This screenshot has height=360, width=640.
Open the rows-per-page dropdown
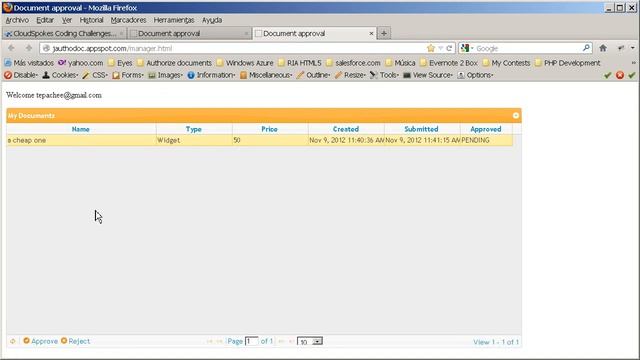coord(310,341)
